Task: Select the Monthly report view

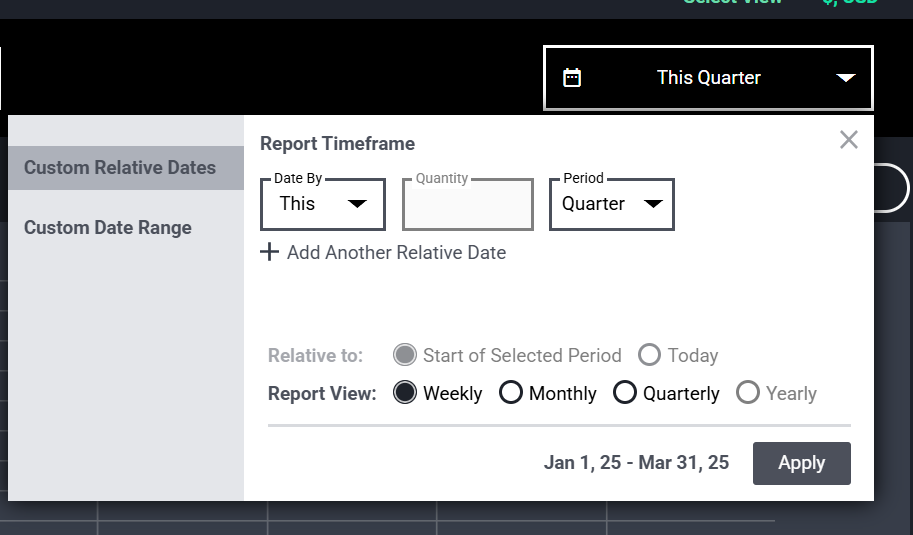Action: (x=511, y=392)
